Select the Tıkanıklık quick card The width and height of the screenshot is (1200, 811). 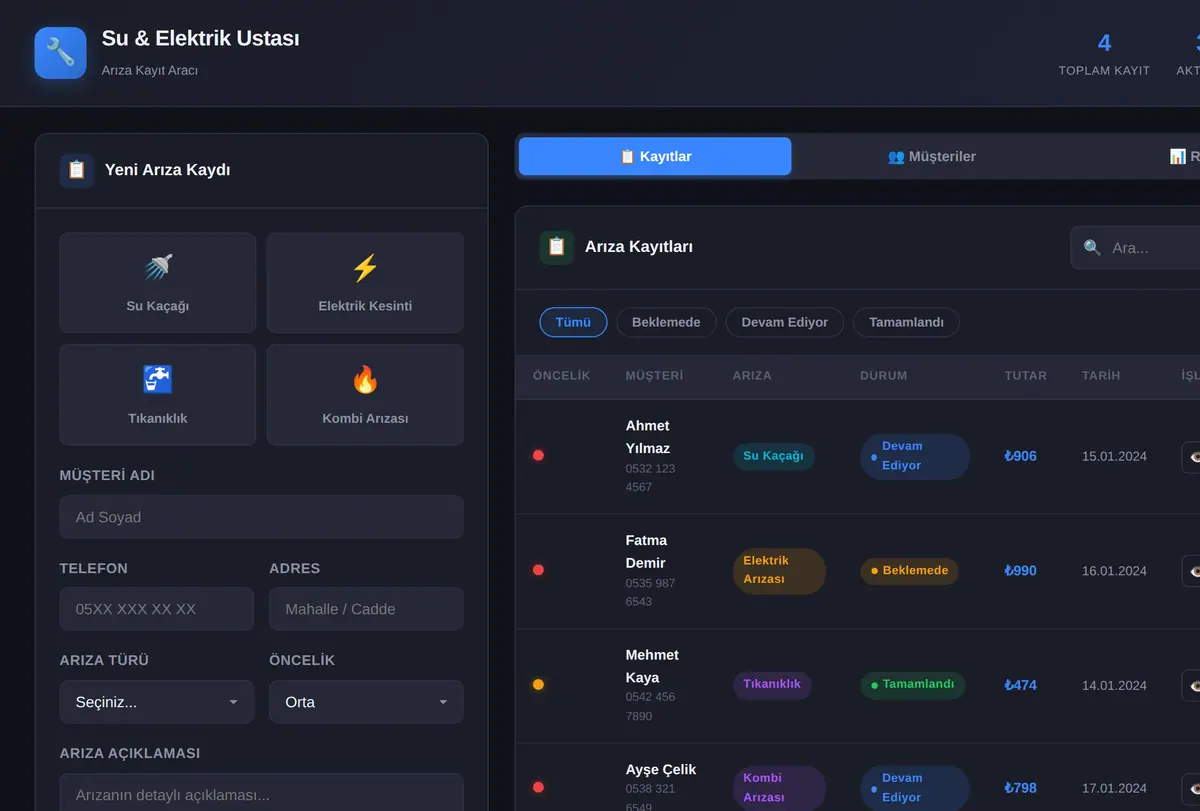(x=158, y=395)
